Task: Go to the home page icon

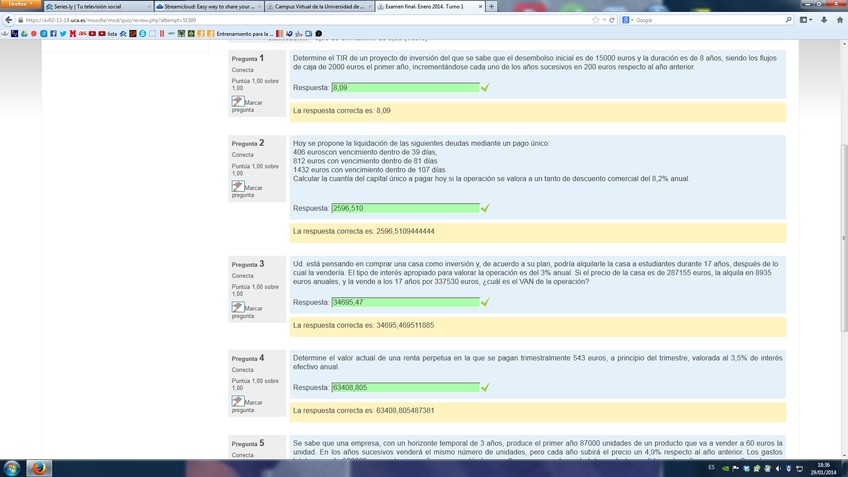Action: (x=840, y=20)
